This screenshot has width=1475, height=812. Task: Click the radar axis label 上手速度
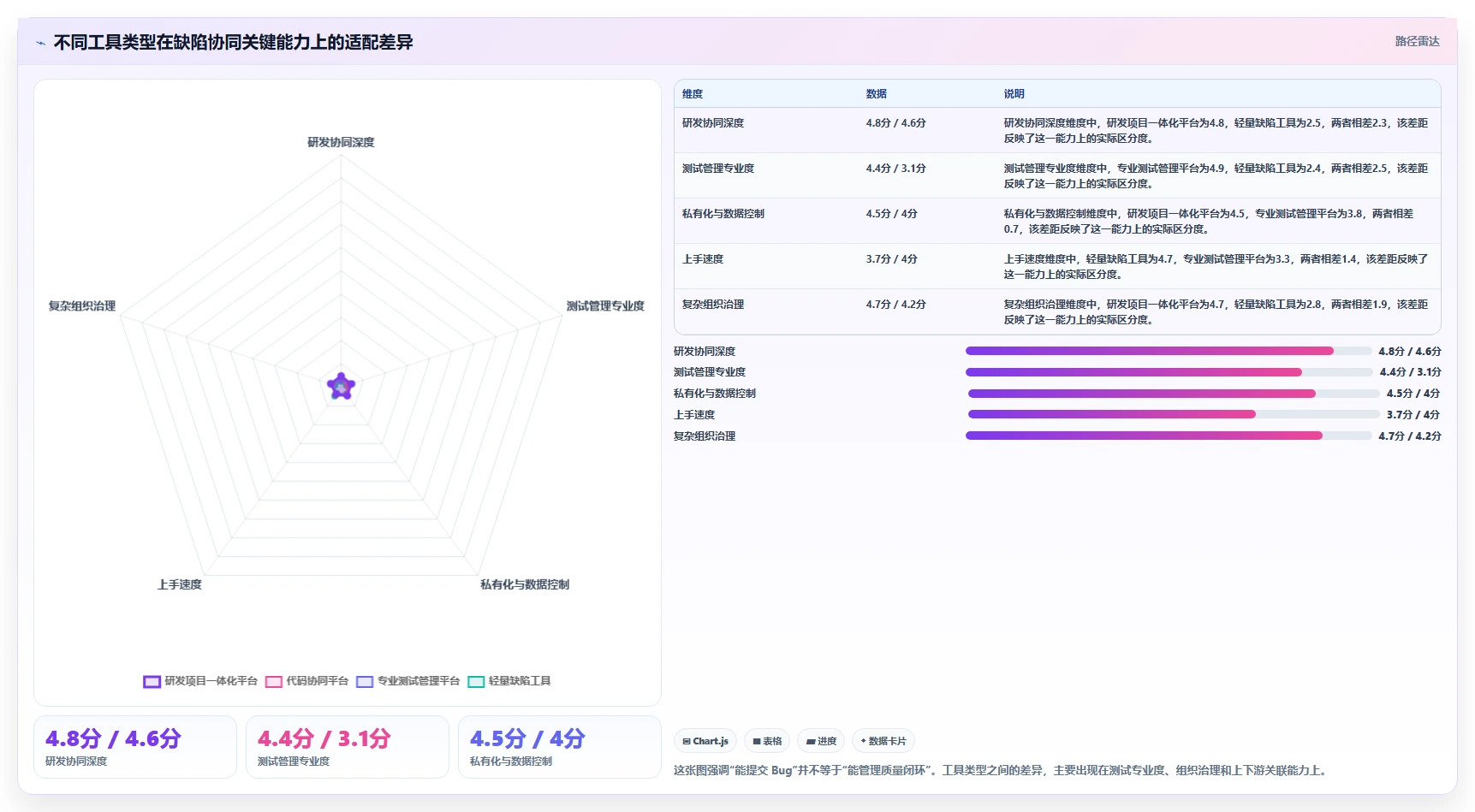pos(180,584)
